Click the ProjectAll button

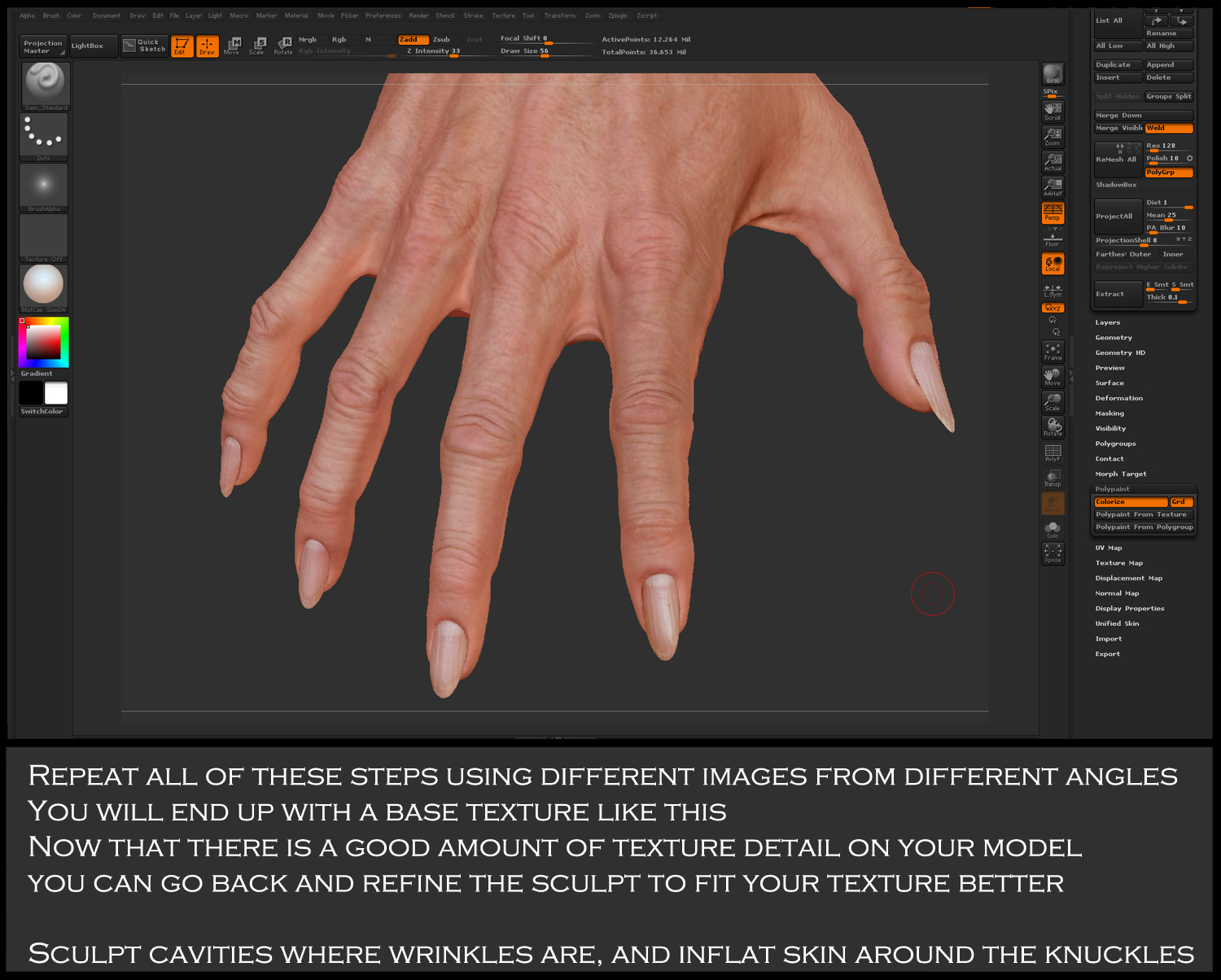(1118, 216)
